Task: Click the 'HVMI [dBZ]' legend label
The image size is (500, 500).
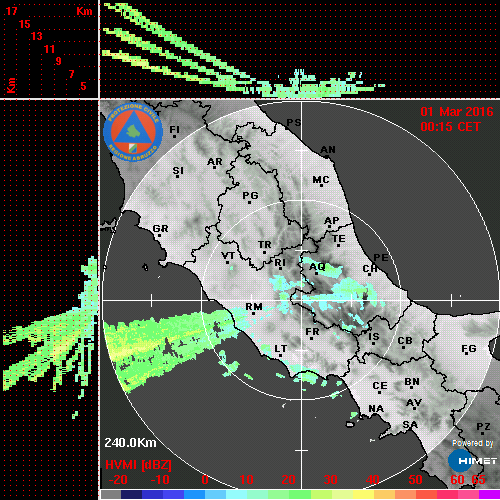Action: pyautogui.click(x=138, y=465)
